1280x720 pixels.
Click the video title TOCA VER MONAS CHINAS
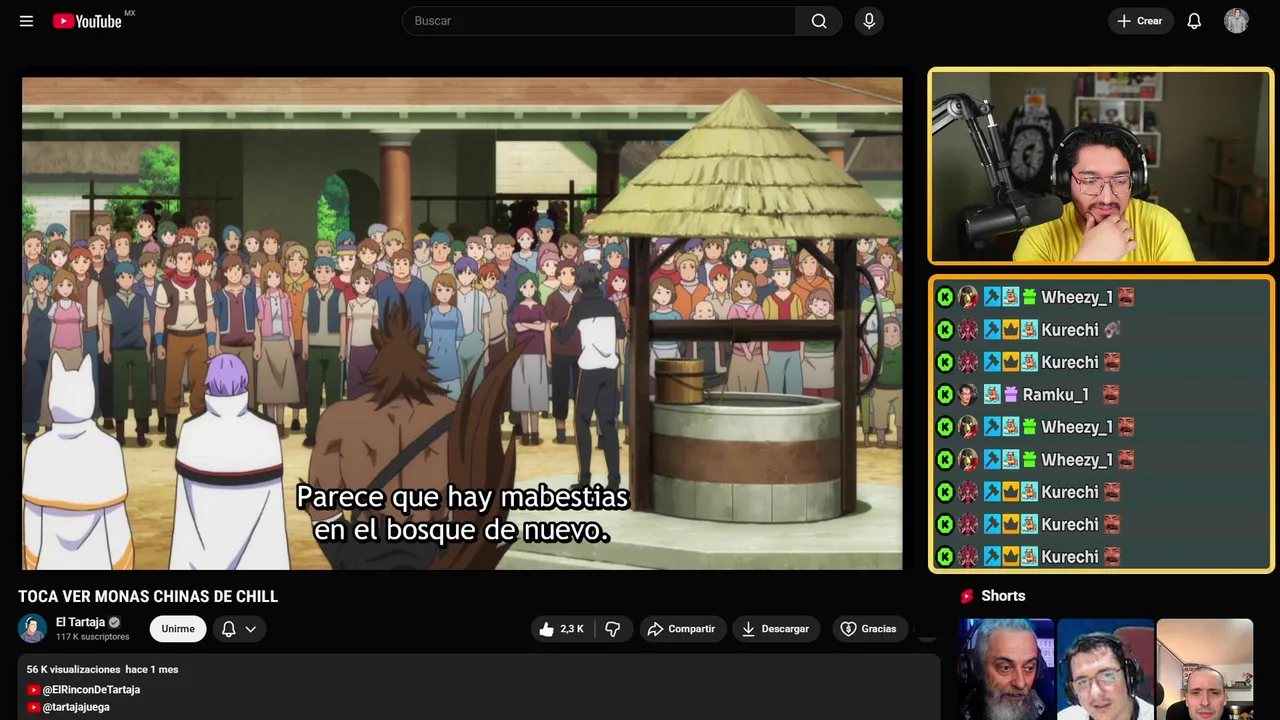click(148, 597)
